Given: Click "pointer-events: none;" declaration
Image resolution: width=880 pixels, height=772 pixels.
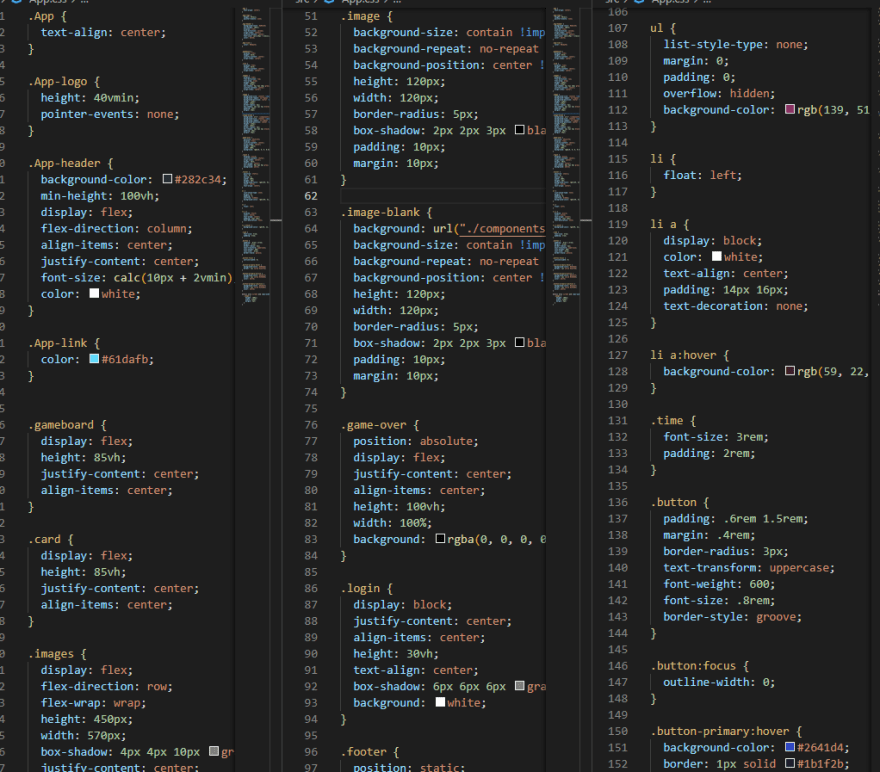Looking at the screenshot, I should tap(110, 114).
